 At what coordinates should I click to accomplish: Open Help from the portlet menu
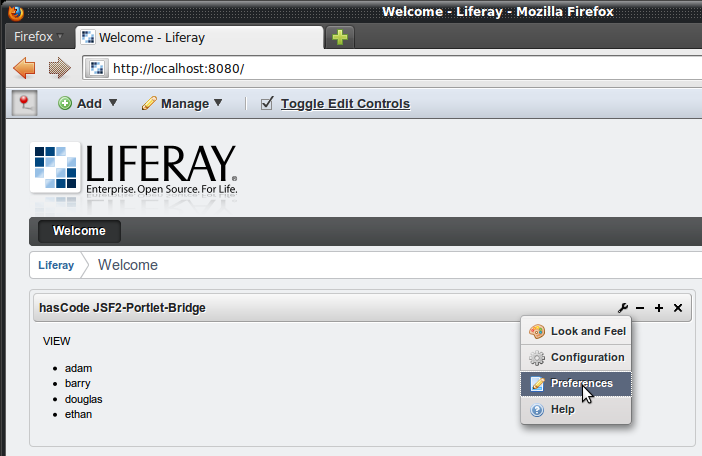coord(562,409)
